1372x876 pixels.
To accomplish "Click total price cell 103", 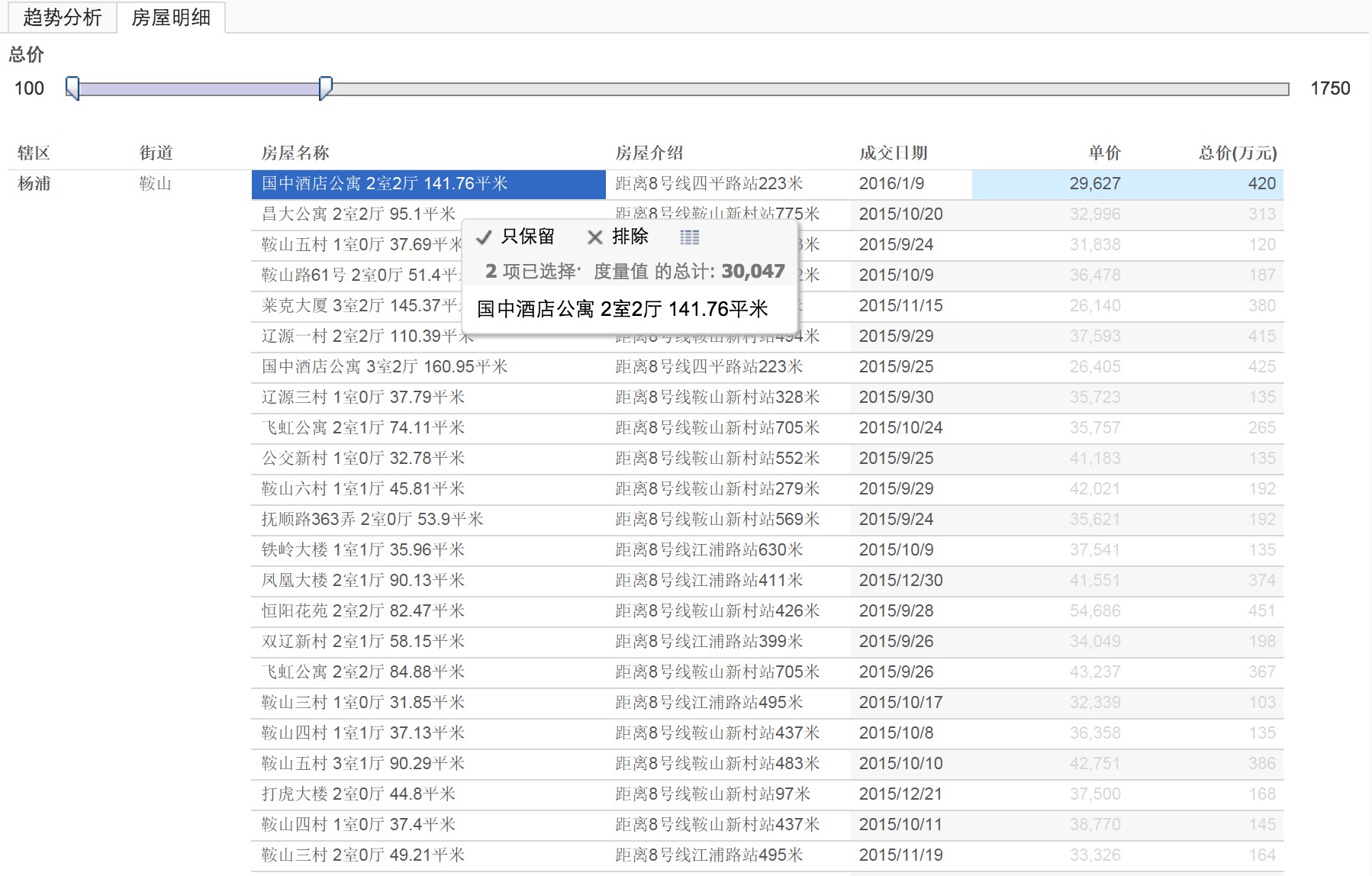I will [x=1262, y=702].
